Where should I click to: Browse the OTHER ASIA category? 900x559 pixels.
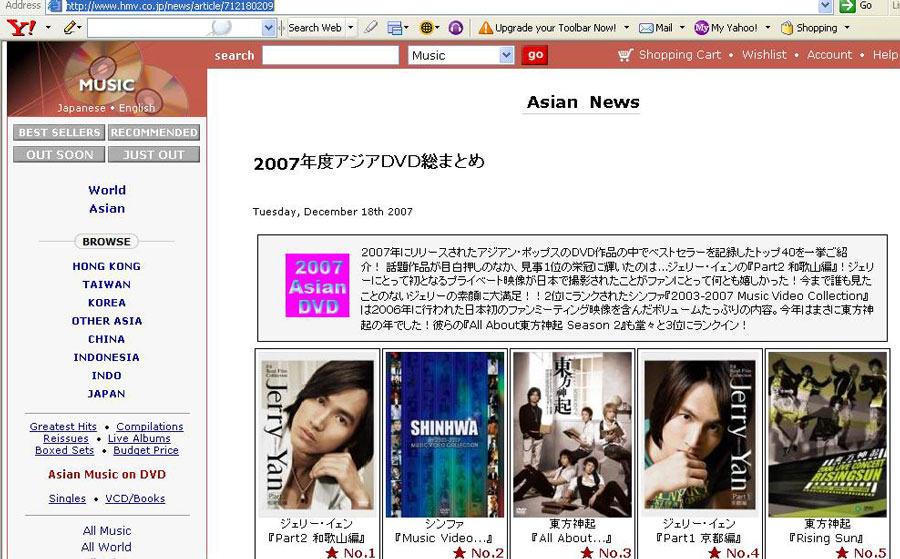[x=106, y=321]
